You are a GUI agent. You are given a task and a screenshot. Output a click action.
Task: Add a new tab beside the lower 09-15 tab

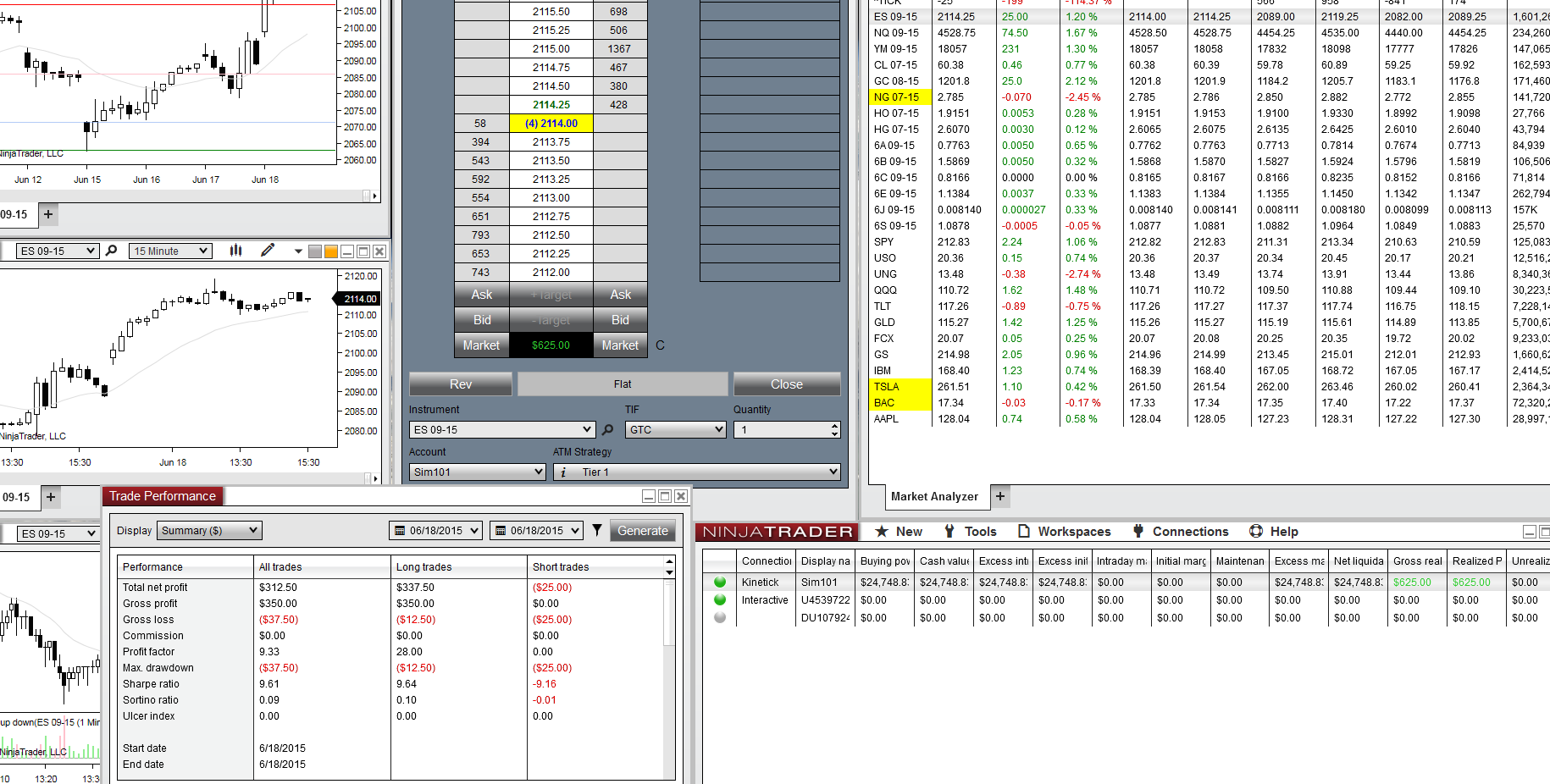click(x=51, y=497)
